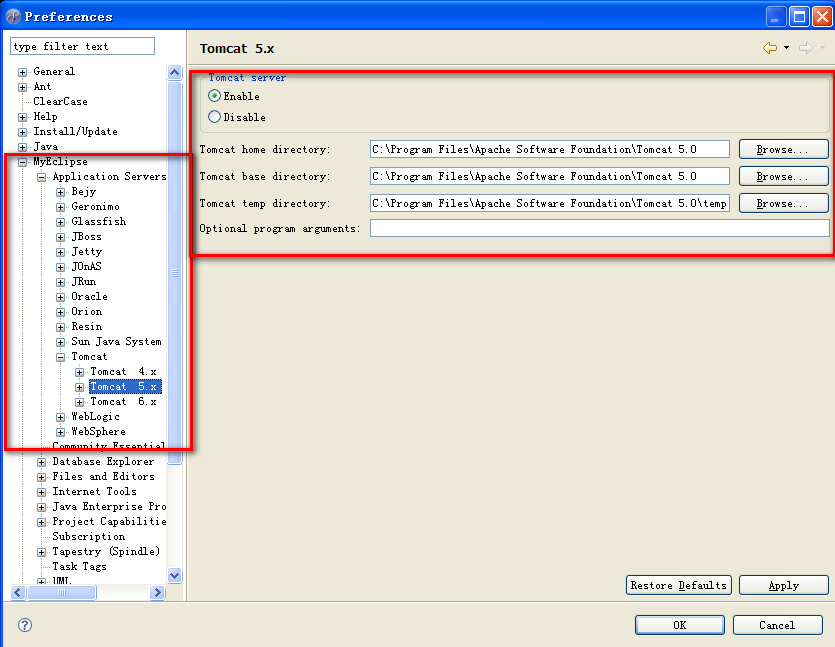Expand the Project Capabilities node
Viewport: 835px width, 647px height.
tap(42, 522)
